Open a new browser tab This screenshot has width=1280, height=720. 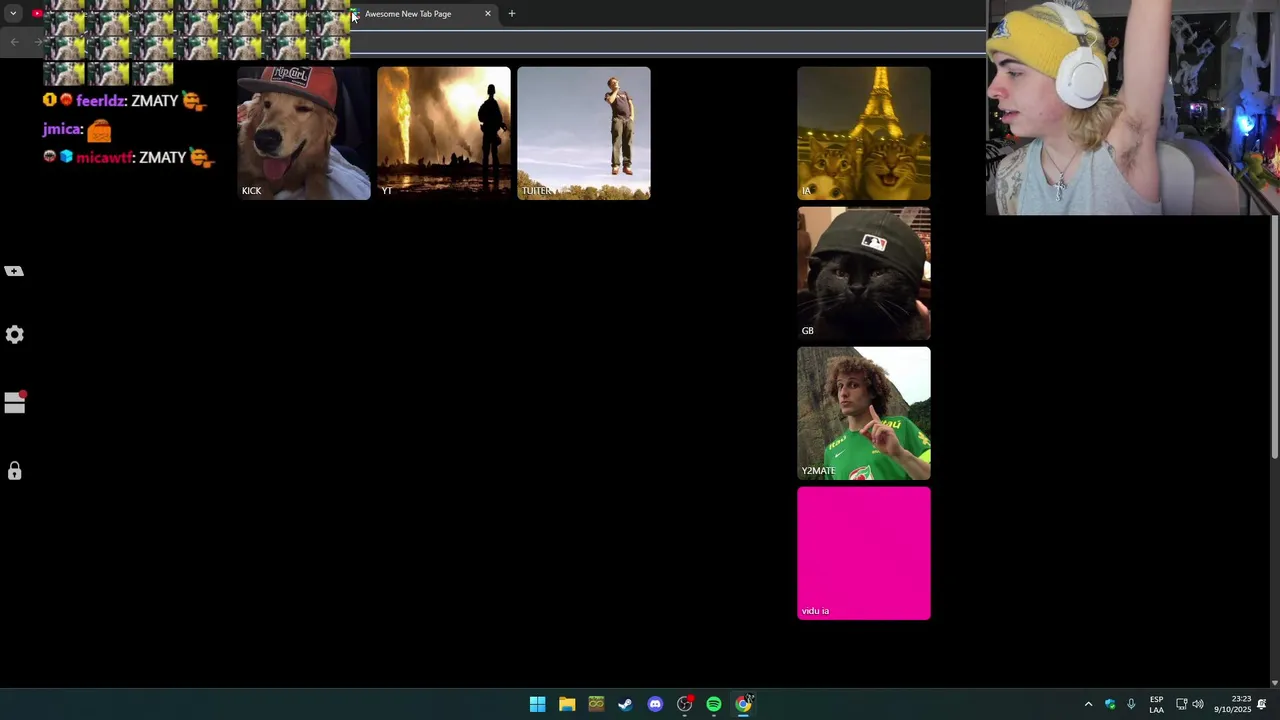coord(512,14)
